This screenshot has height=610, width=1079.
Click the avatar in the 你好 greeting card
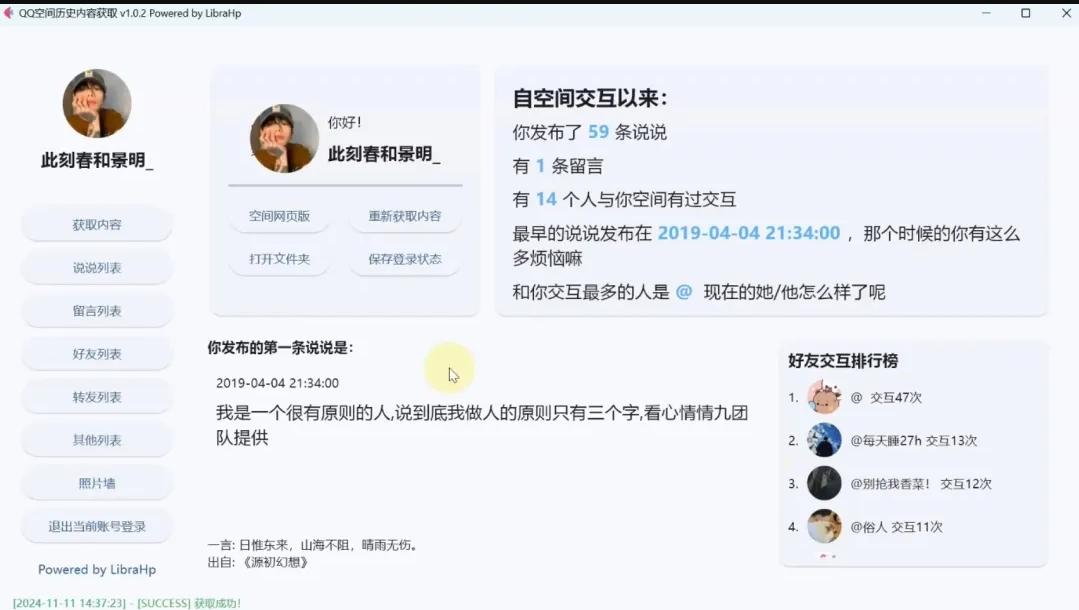tap(284, 138)
